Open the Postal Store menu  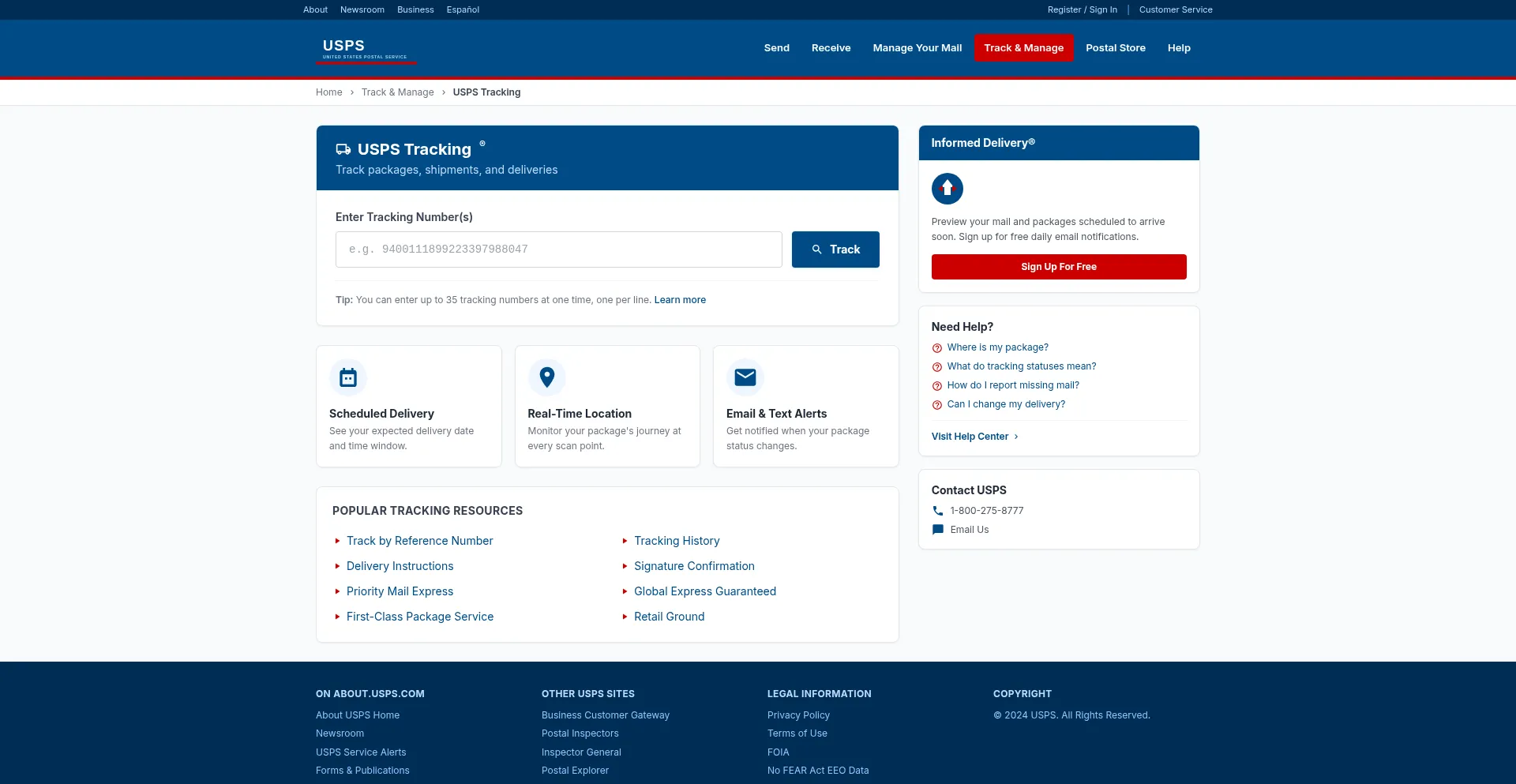[x=1116, y=48]
